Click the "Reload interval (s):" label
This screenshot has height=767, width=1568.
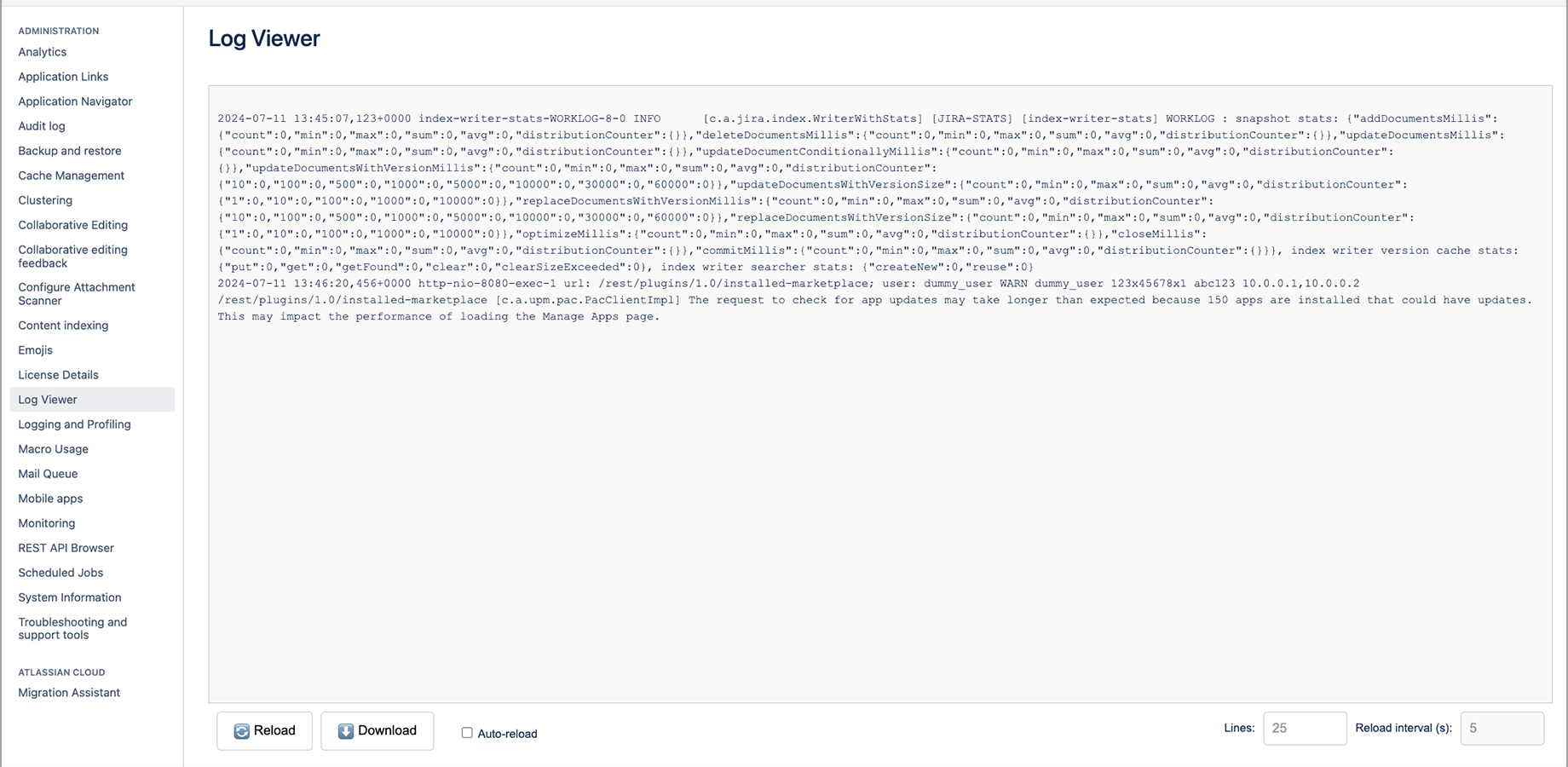(x=1404, y=728)
